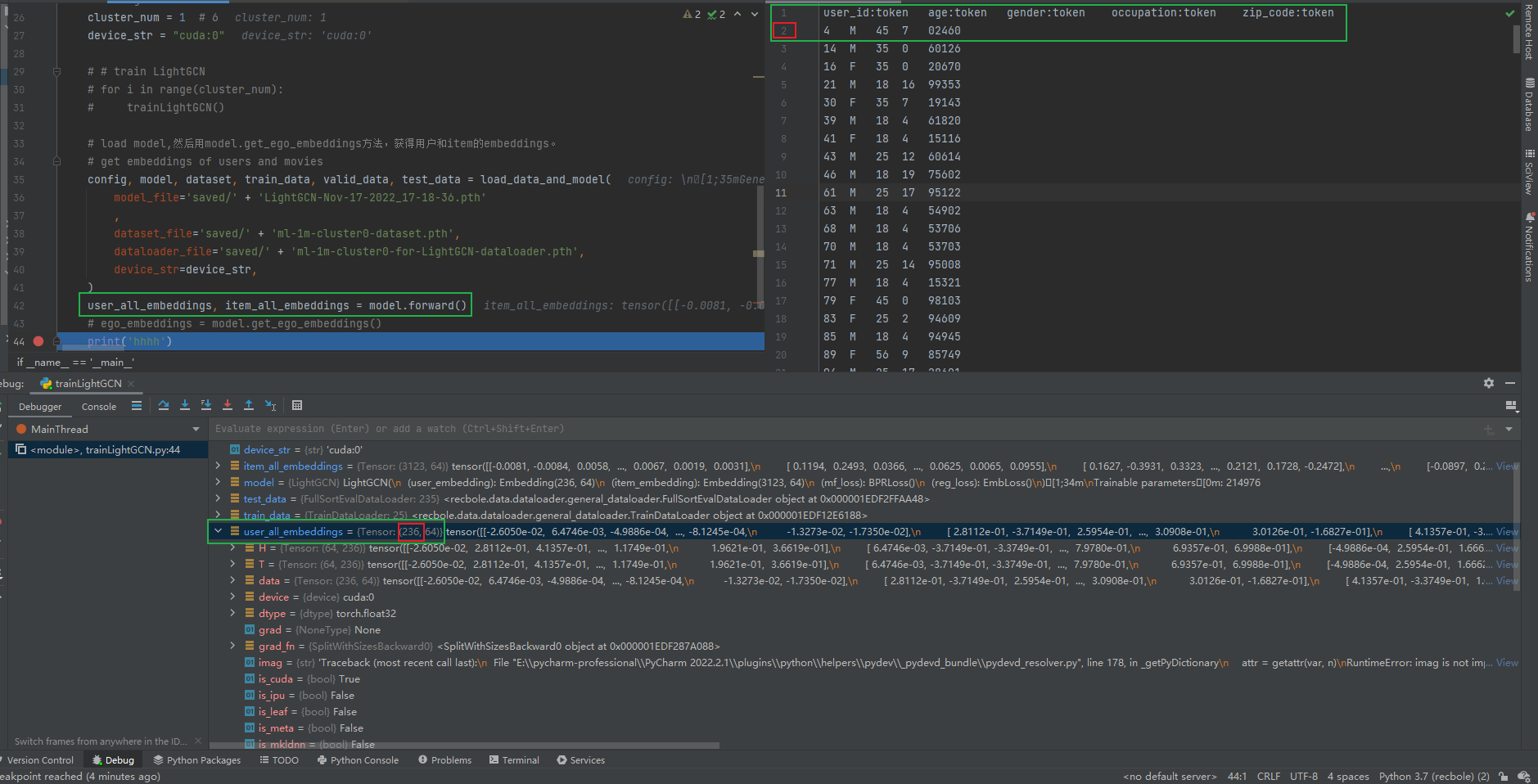Click the Run to Cursor icon

click(270, 405)
